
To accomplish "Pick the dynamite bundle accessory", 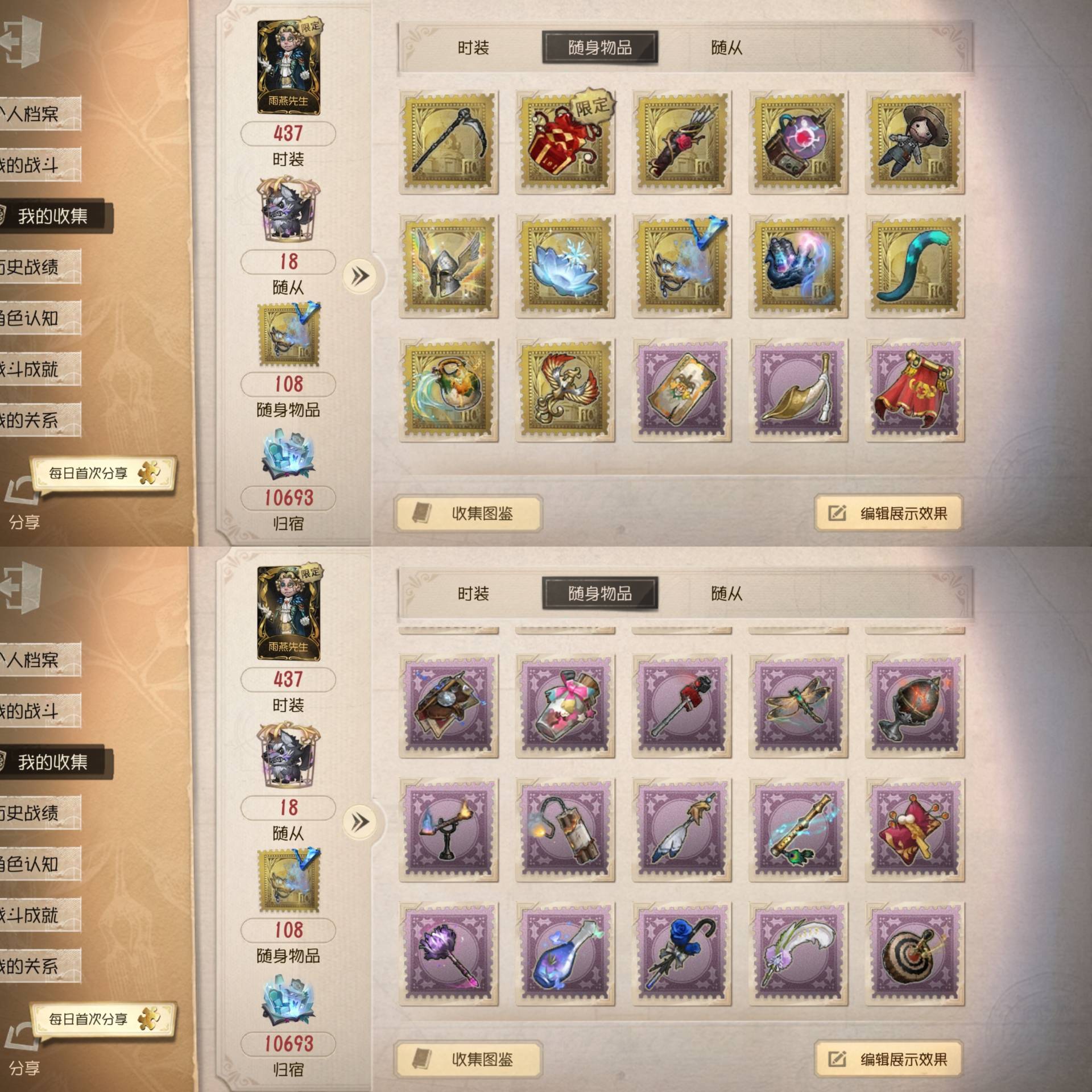I will pos(565,830).
